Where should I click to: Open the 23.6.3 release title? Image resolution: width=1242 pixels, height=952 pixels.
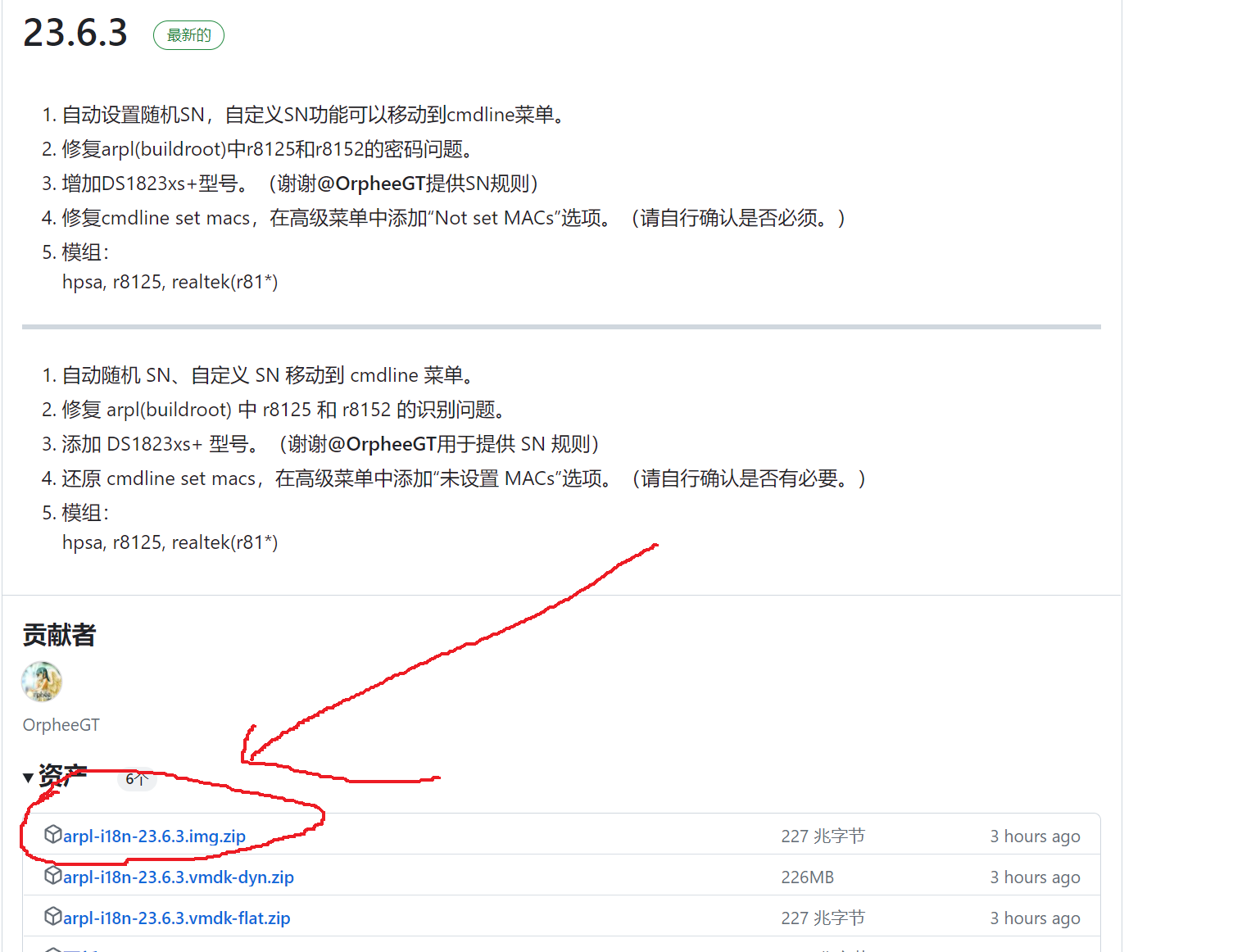pos(75,33)
